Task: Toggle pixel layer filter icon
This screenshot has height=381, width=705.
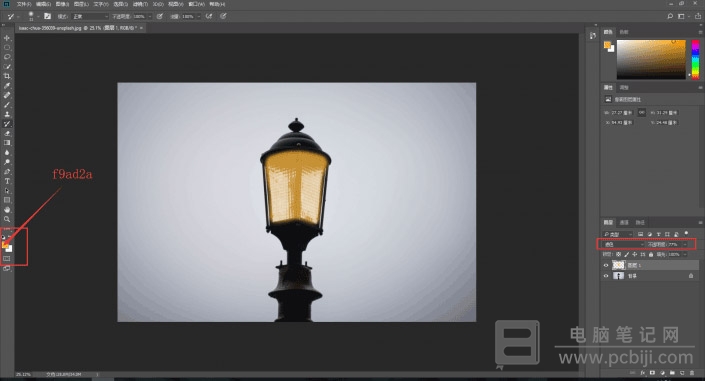Action: pos(641,234)
